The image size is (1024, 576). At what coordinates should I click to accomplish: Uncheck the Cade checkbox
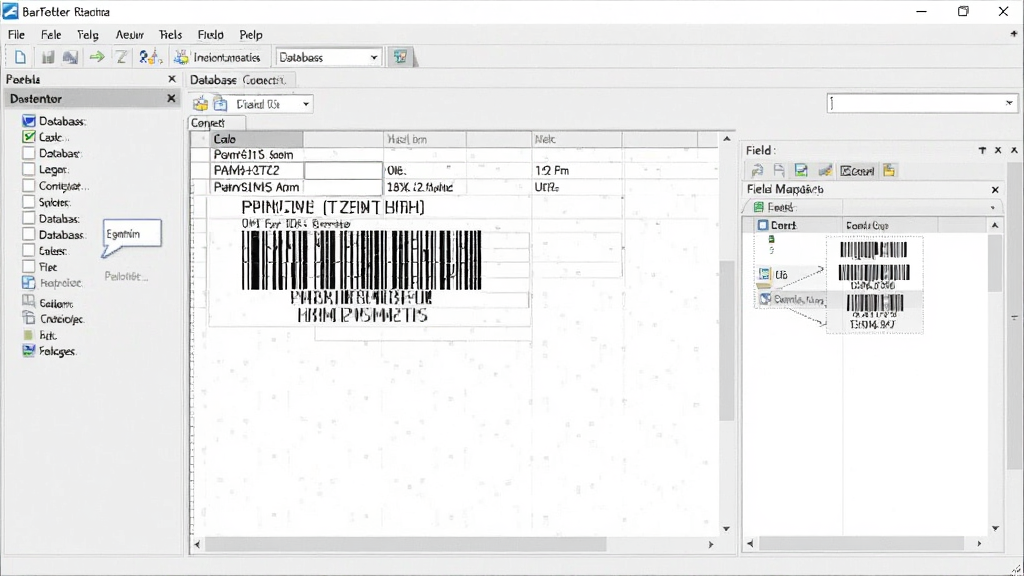29,136
